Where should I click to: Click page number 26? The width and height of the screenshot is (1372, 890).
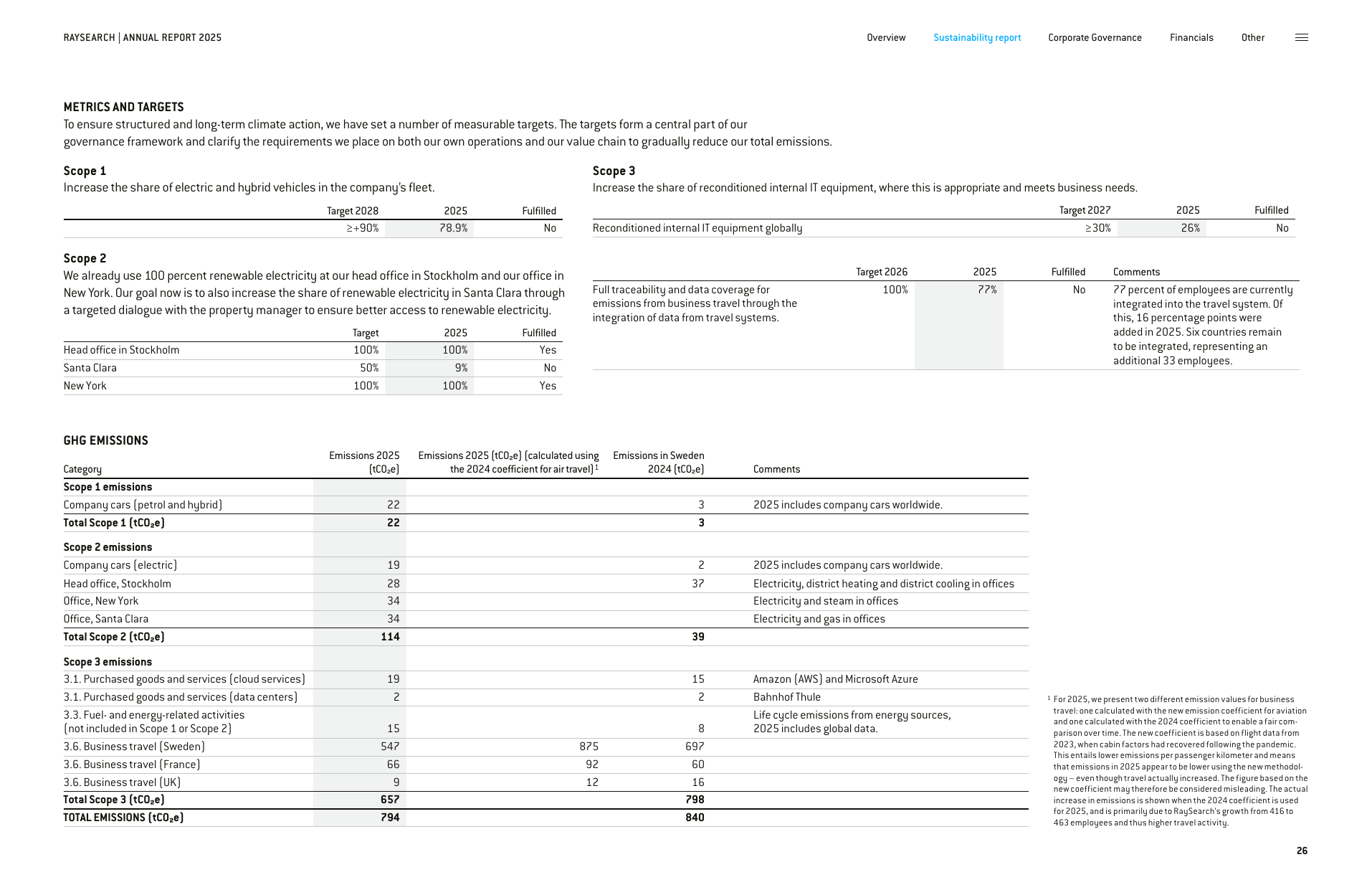(1302, 851)
